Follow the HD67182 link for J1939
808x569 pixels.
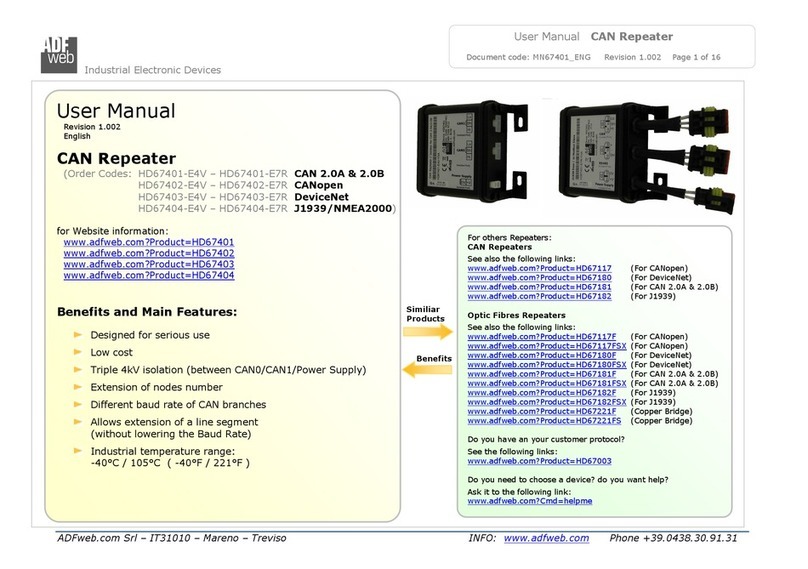[x=540, y=296]
